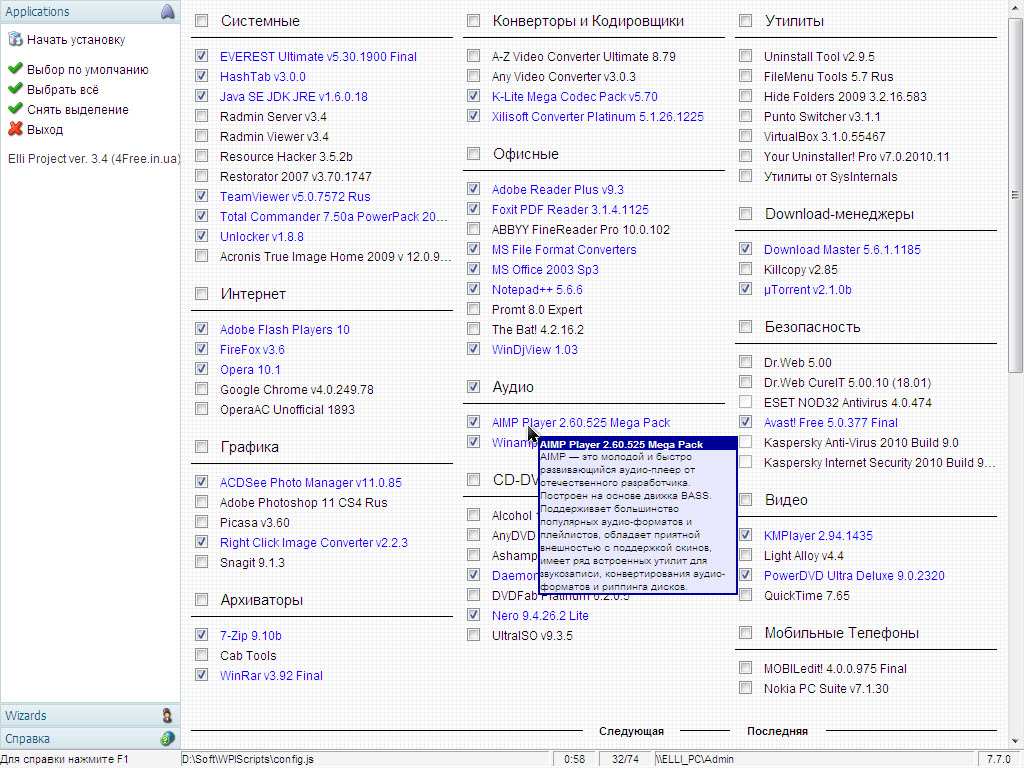The width and height of the screenshot is (1024, 768).
Task: Uncheck Avast! Free 5.0.377 Final
Action: pos(745,423)
